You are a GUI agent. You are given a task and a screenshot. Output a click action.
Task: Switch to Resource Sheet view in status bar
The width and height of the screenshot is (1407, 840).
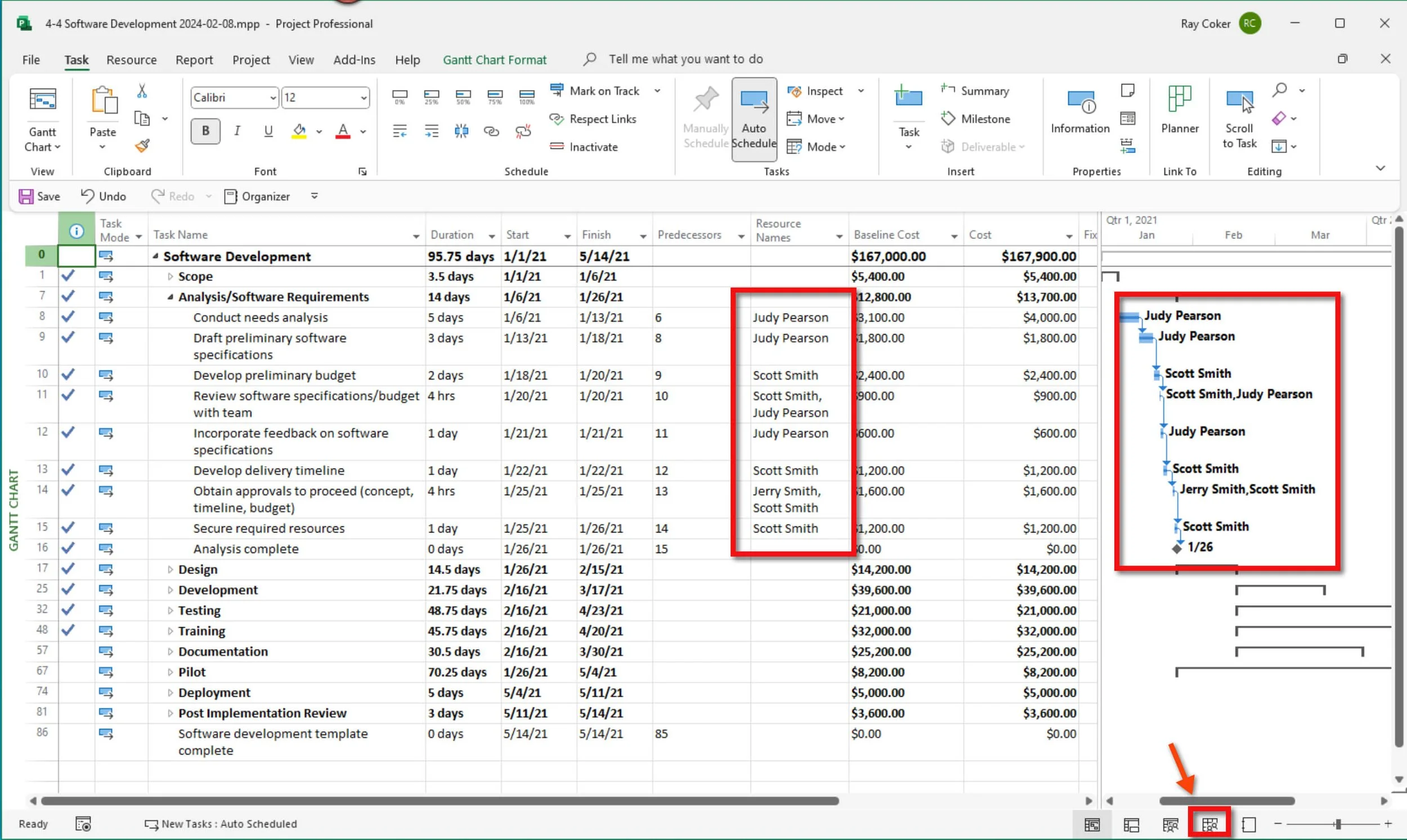(x=1210, y=825)
